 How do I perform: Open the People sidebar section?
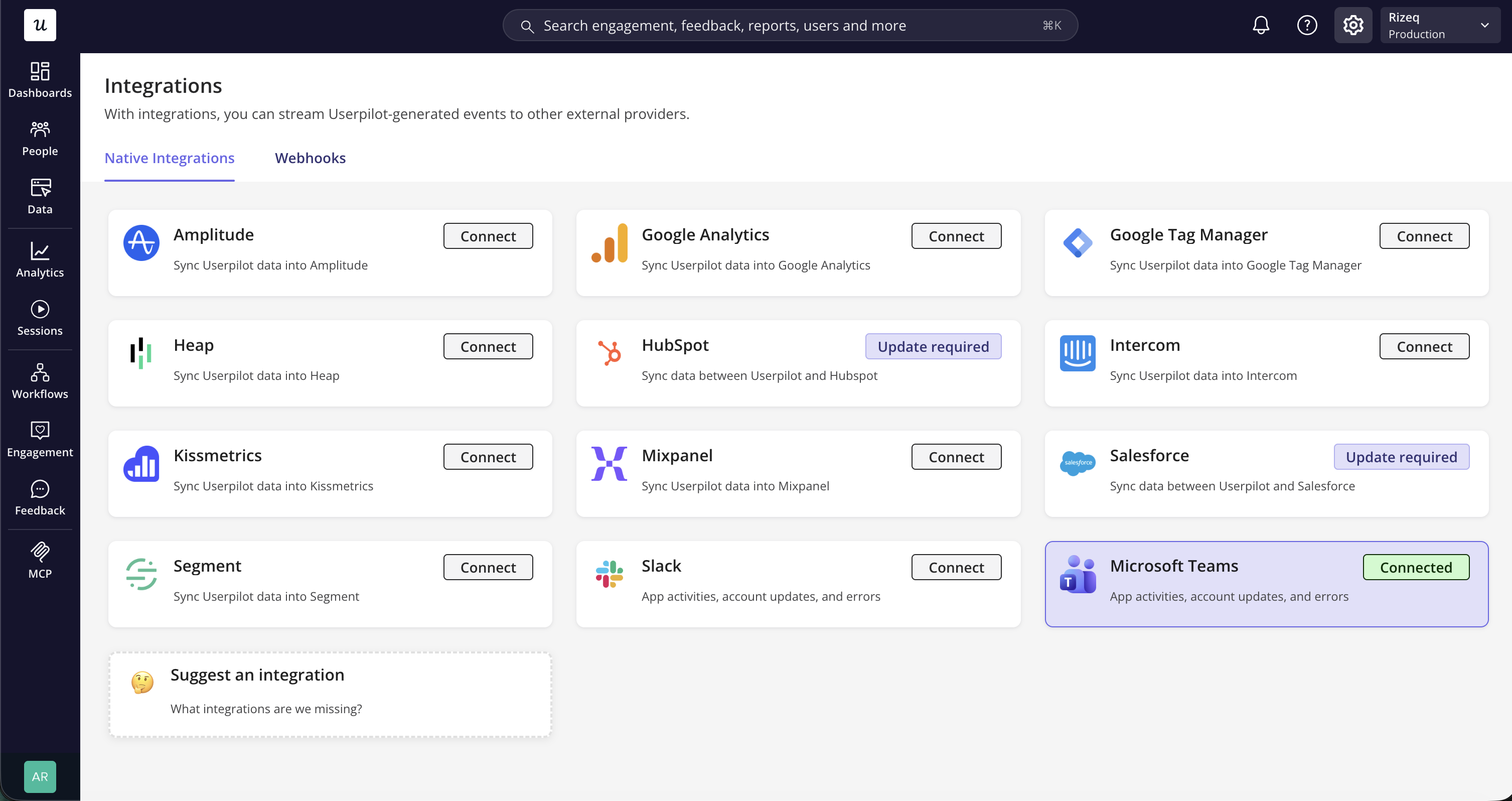(x=40, y=139)
